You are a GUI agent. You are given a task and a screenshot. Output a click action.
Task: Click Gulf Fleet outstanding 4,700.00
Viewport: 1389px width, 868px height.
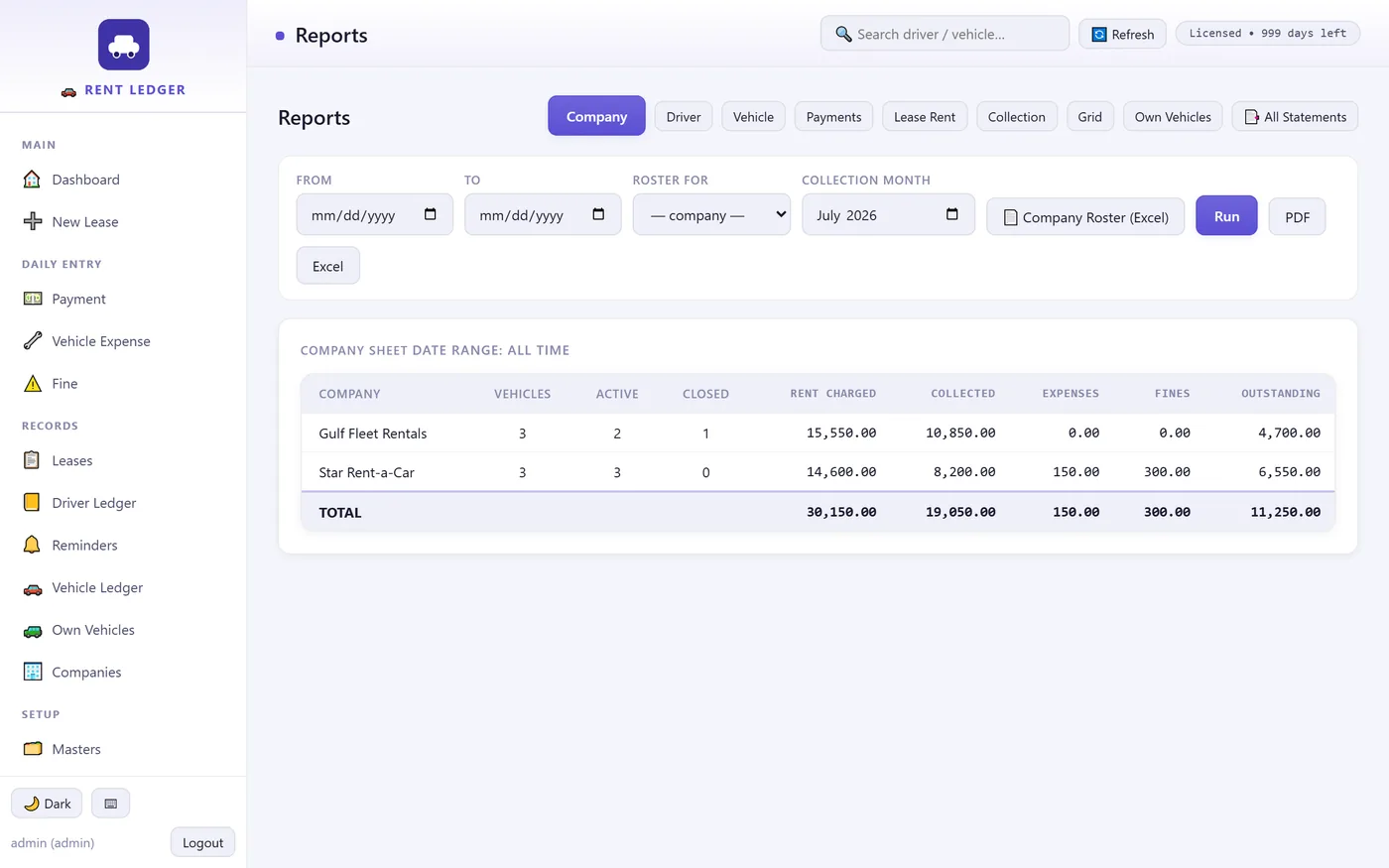1289,434
